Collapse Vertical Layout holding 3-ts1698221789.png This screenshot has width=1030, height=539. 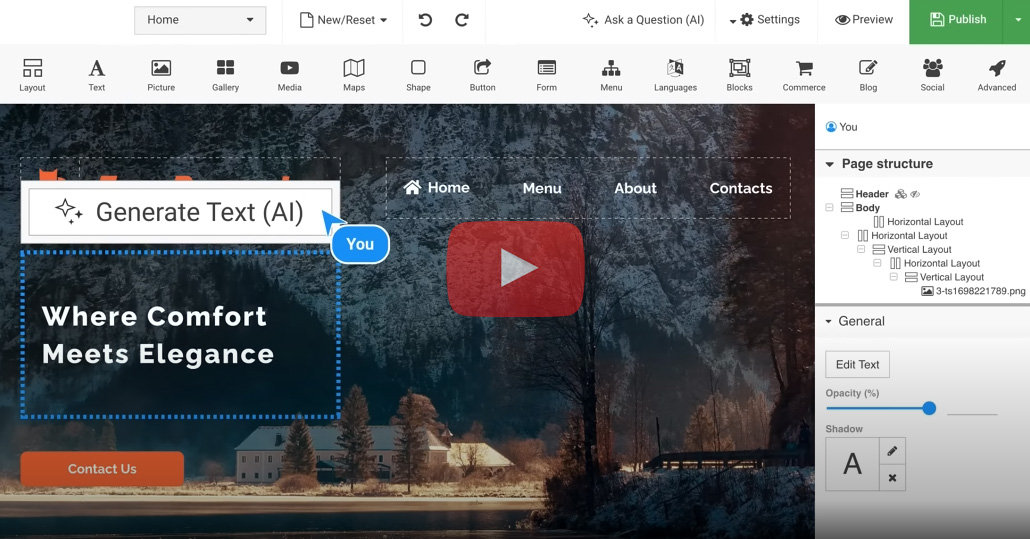click(x=893, y=277)
